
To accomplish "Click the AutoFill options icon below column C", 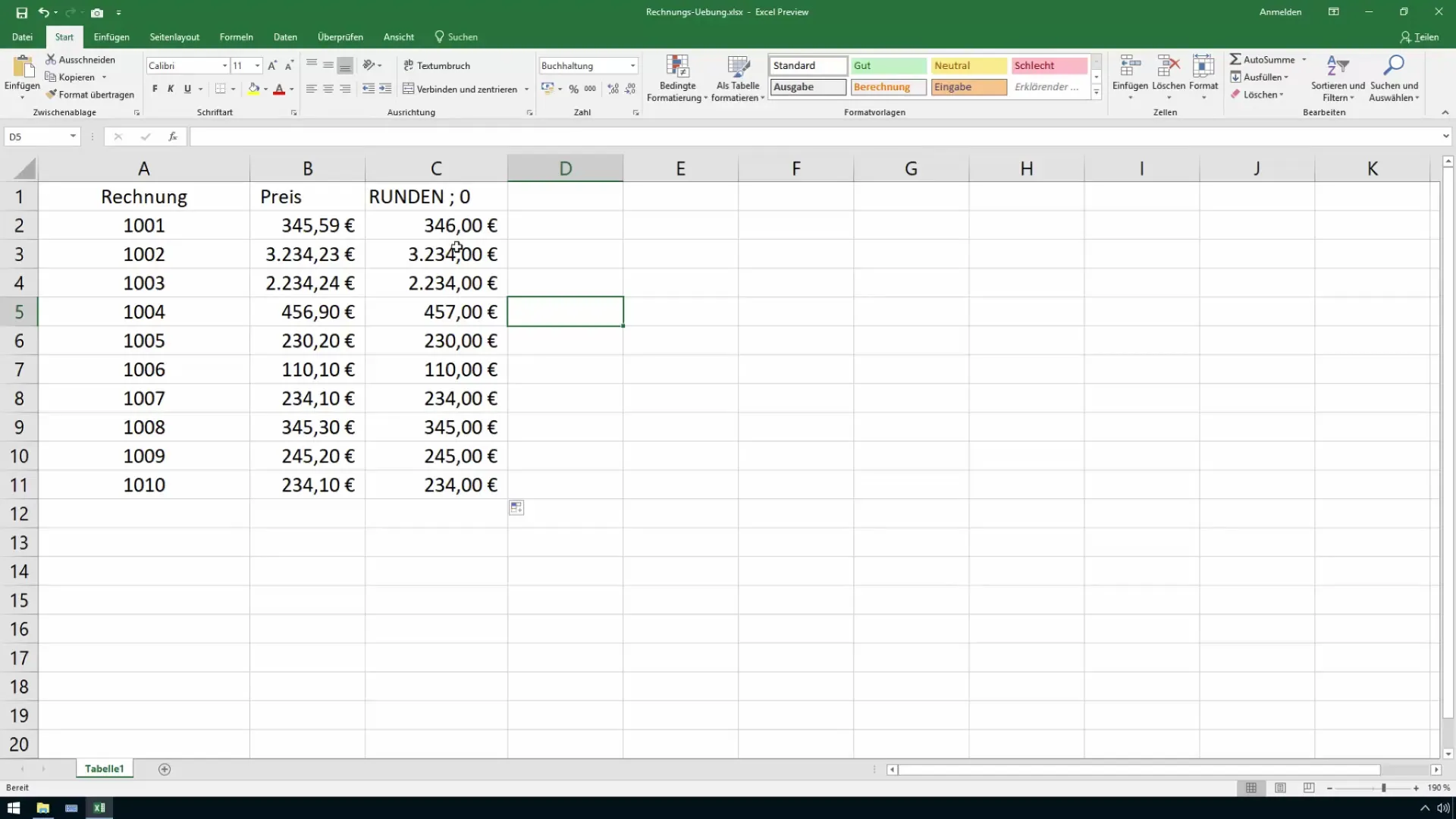I will [516, 507].
